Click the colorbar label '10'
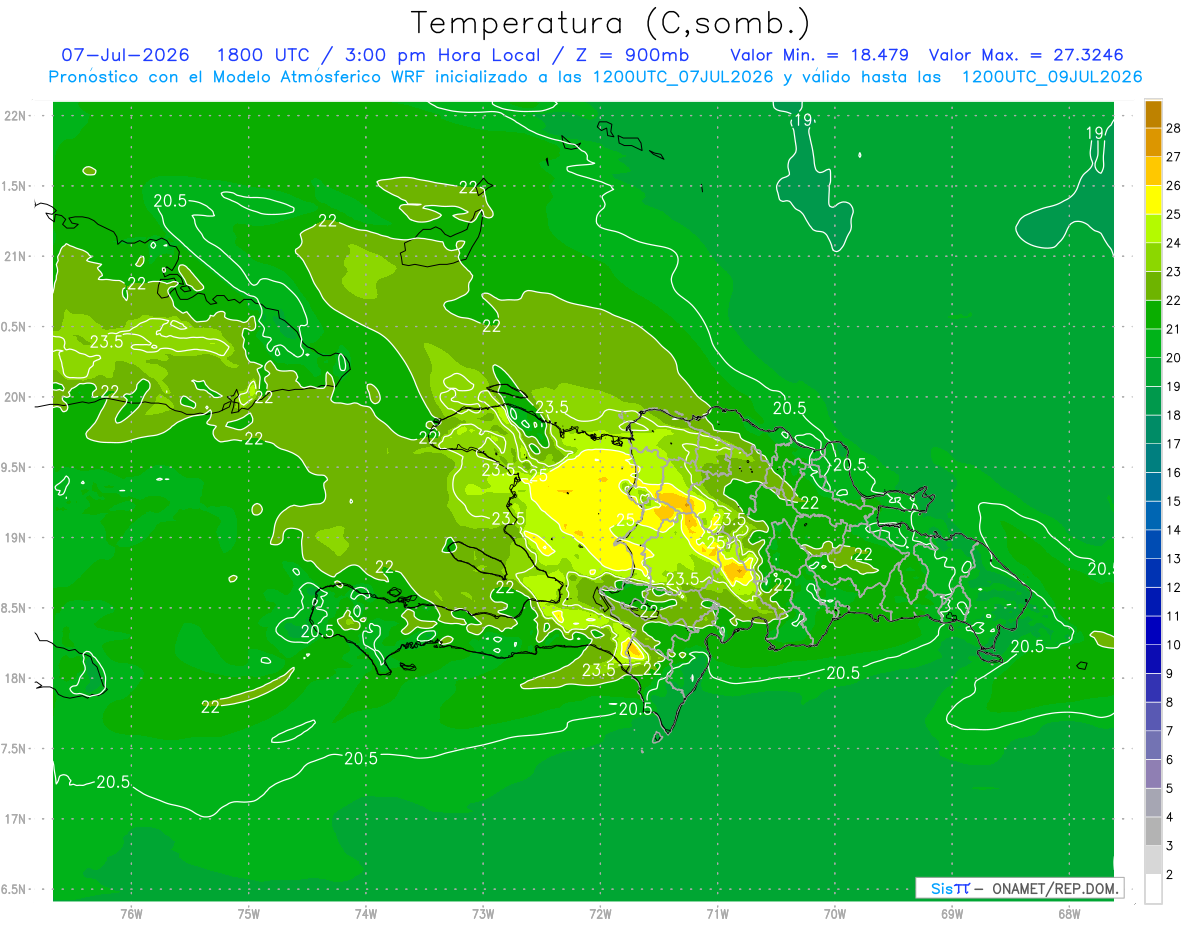This screenshot has height=927, width=1200. [1174, 645]
